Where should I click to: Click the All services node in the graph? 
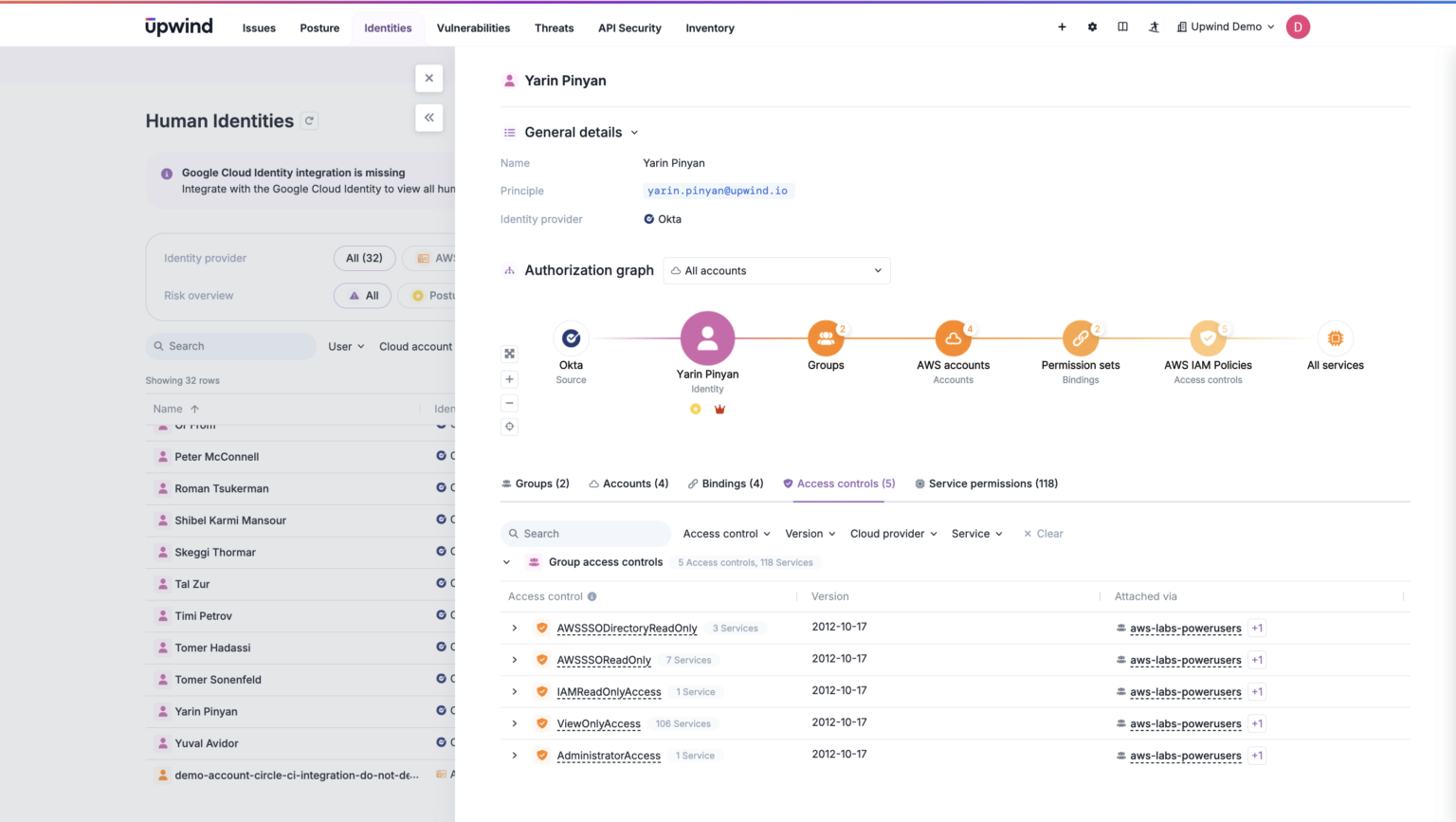click(x=1335, y=338)
